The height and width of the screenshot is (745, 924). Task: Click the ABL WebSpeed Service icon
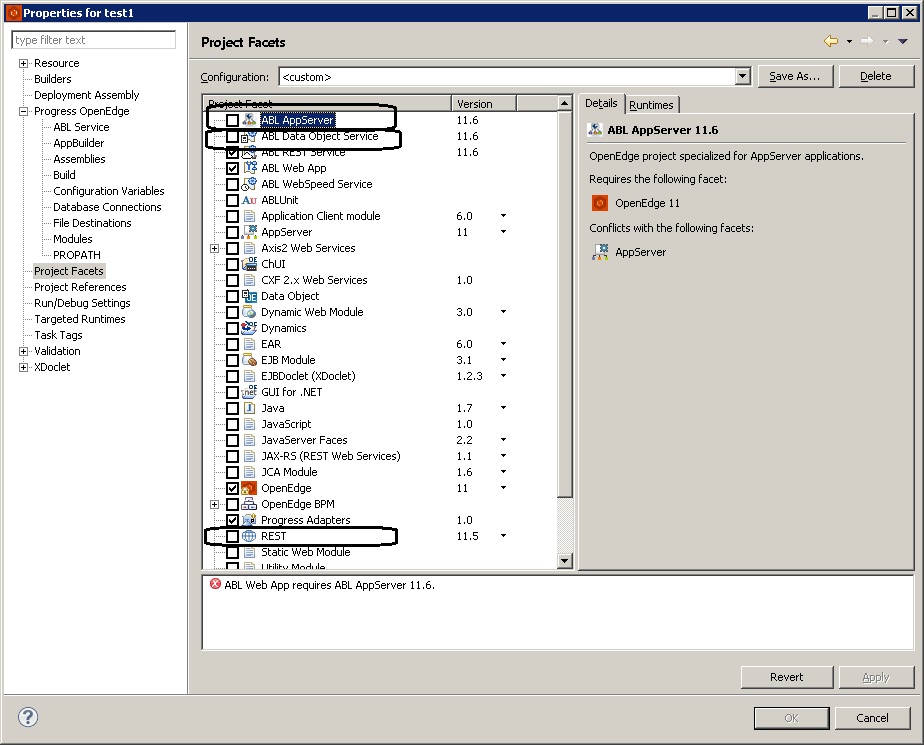[x=249, y=184]
